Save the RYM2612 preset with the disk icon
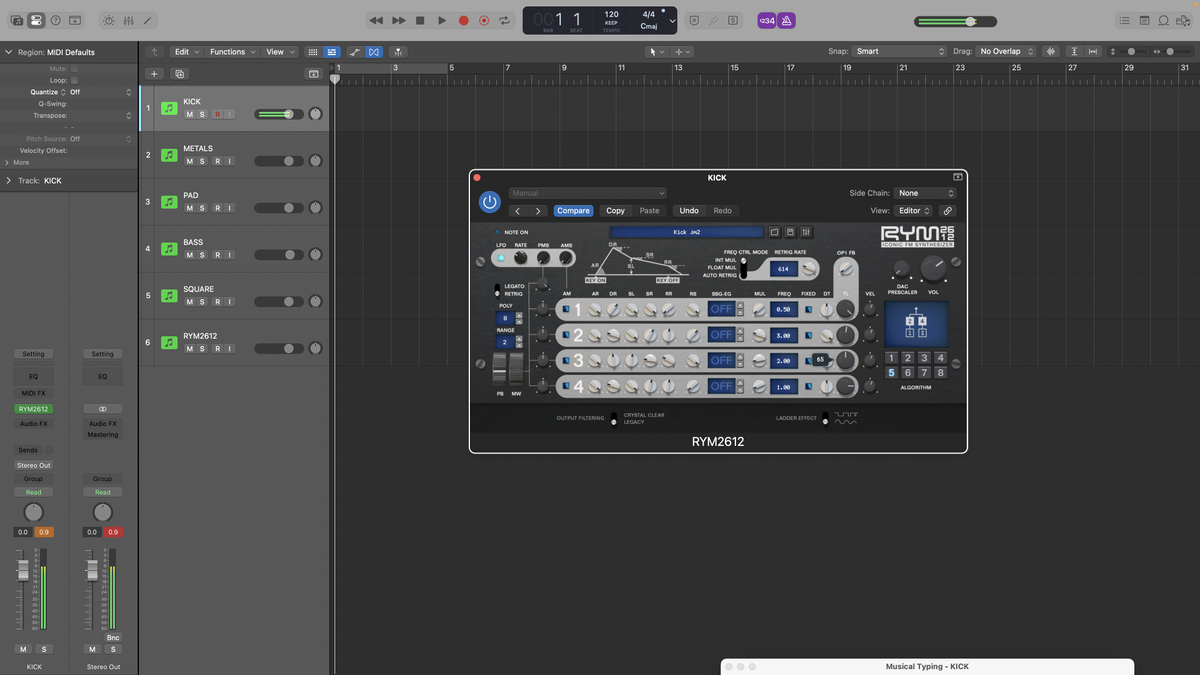Screen dimensions: 1200x675 pyautogui.click(x=790, y=232)
